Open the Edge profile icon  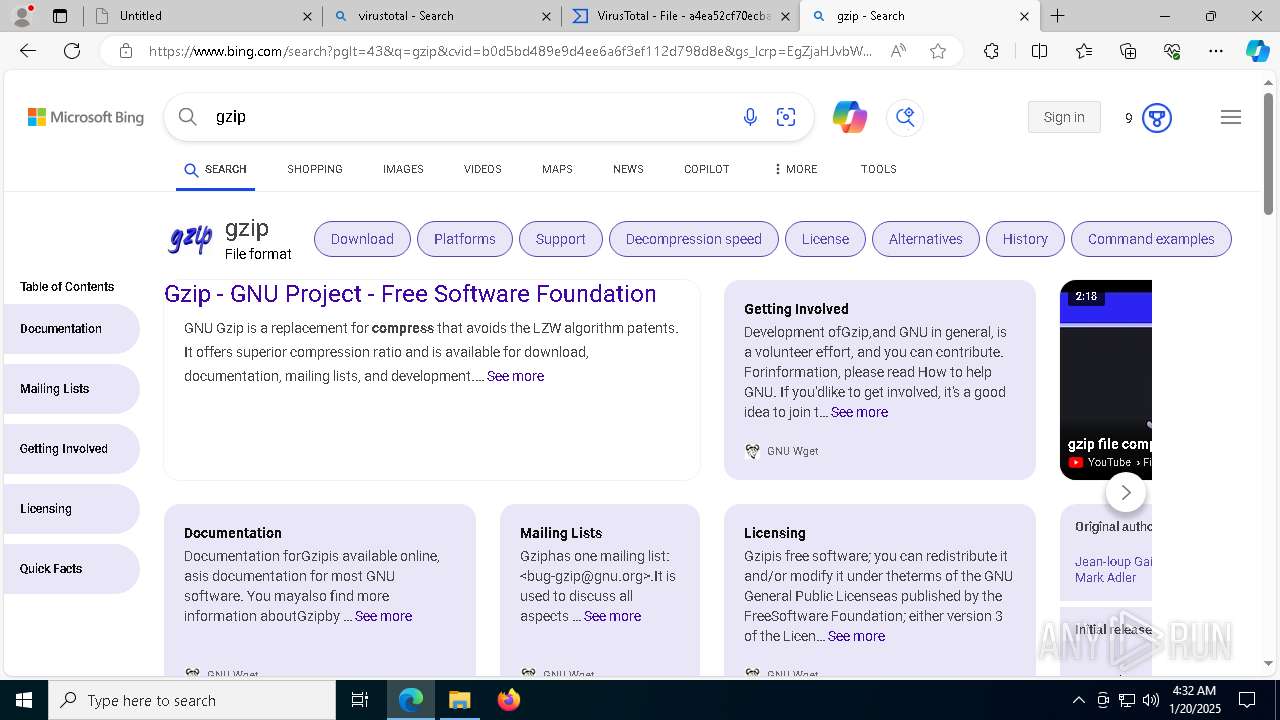click(x=22, y=15)
